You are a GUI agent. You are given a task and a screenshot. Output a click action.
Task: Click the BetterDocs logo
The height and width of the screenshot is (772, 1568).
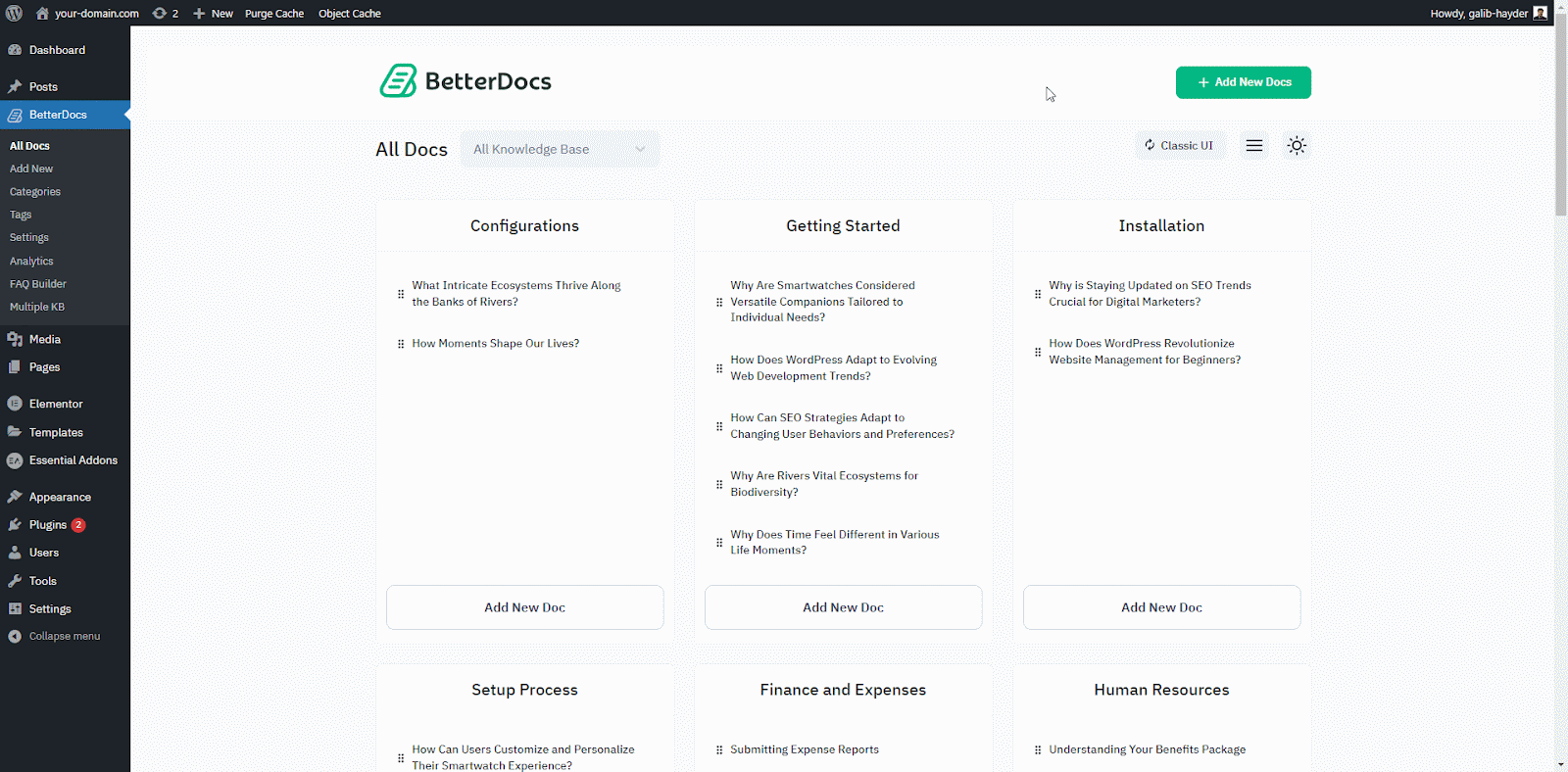465,81
